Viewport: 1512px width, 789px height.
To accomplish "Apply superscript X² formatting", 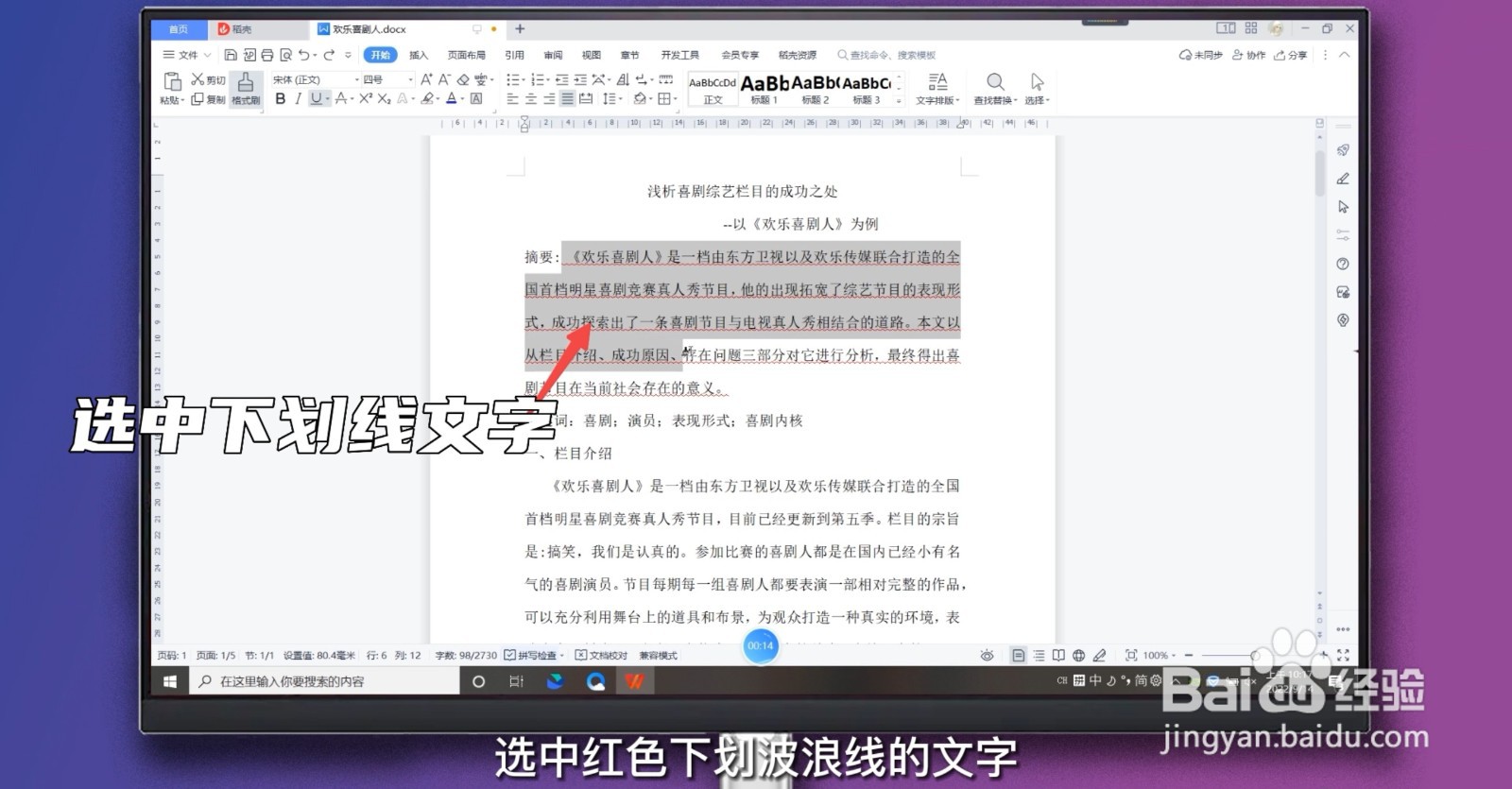I will pyautogui.click(x=365, y=98).
